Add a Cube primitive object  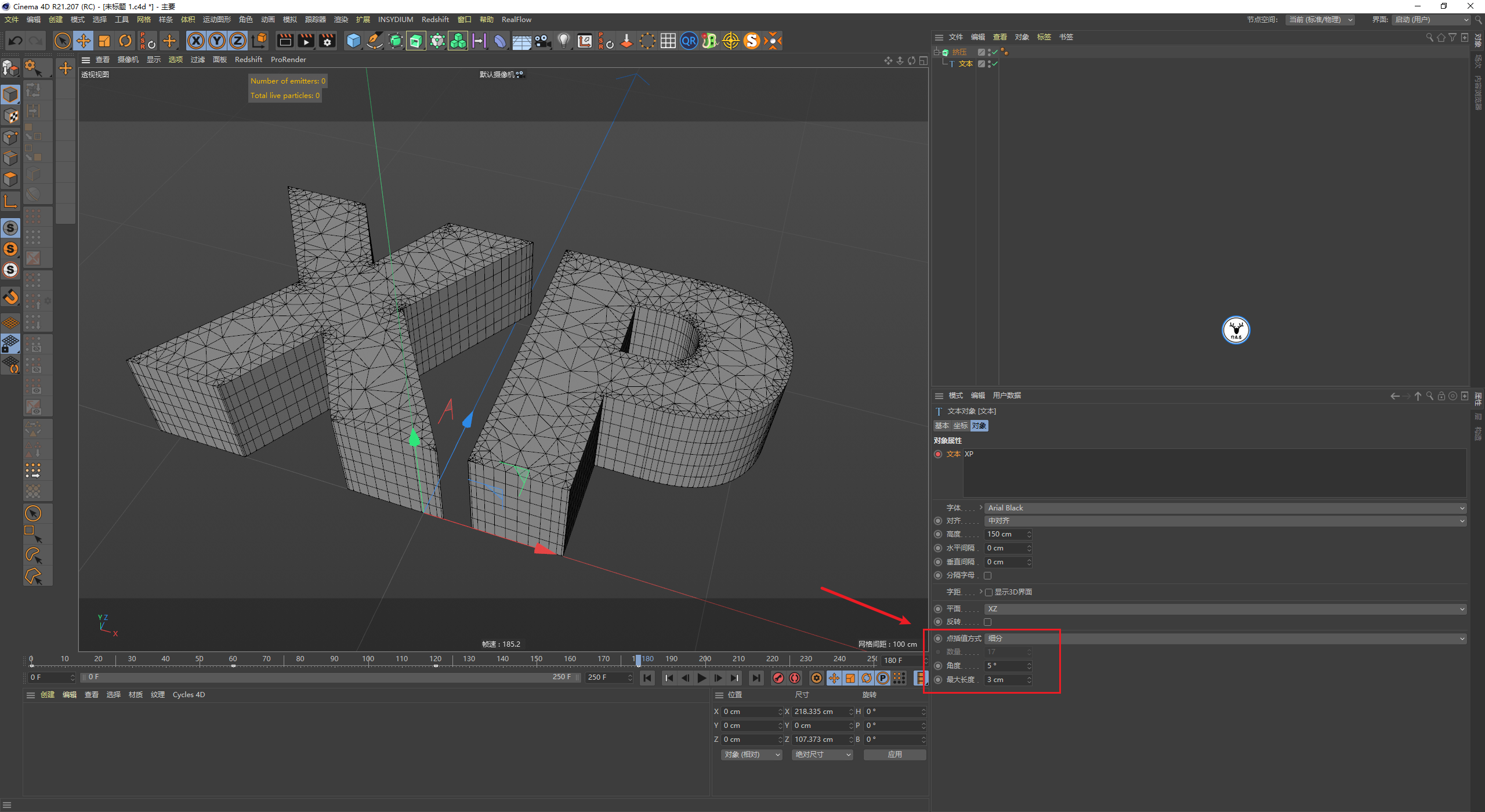point(353,41)
